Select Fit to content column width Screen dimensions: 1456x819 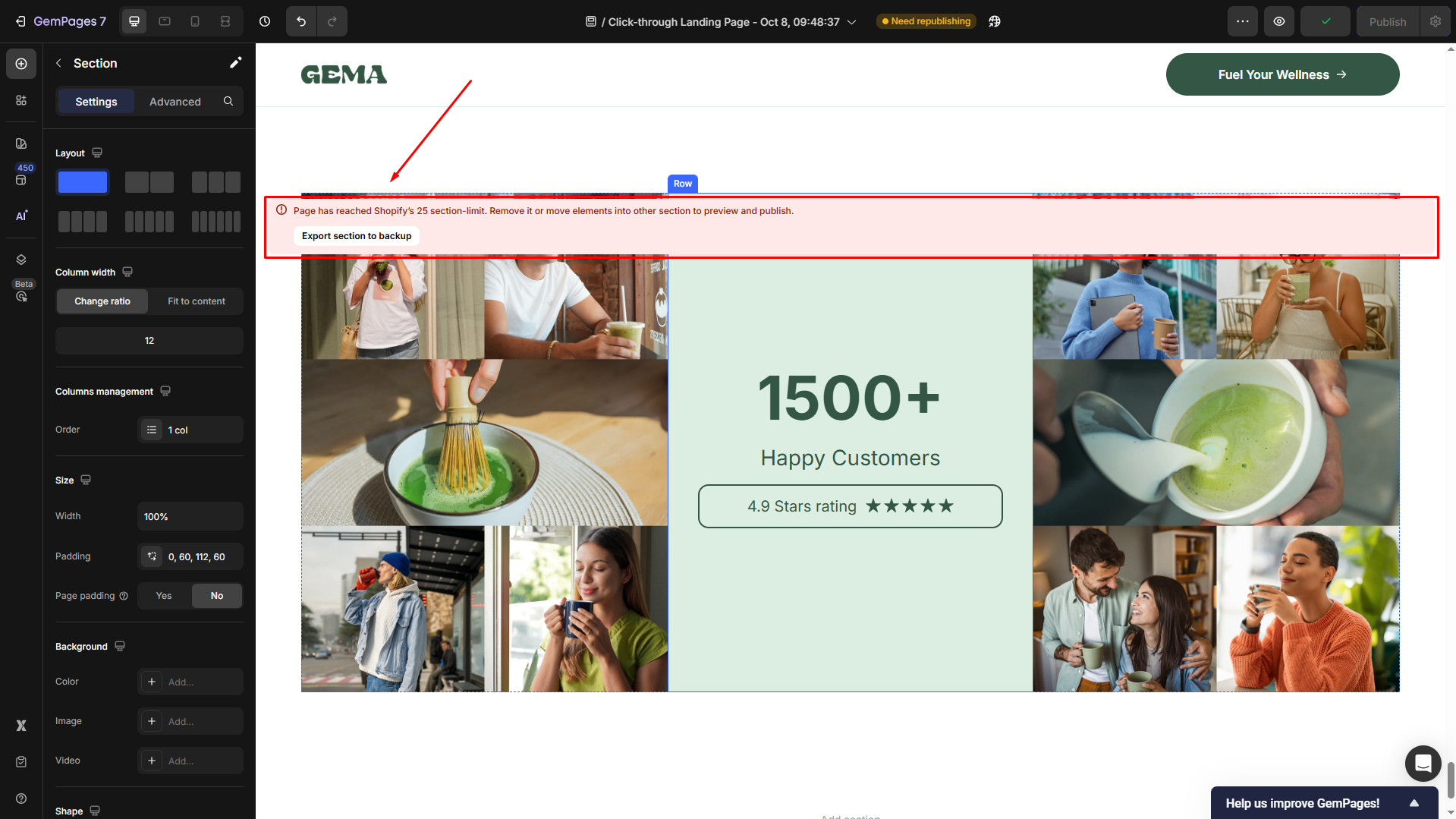196,301
